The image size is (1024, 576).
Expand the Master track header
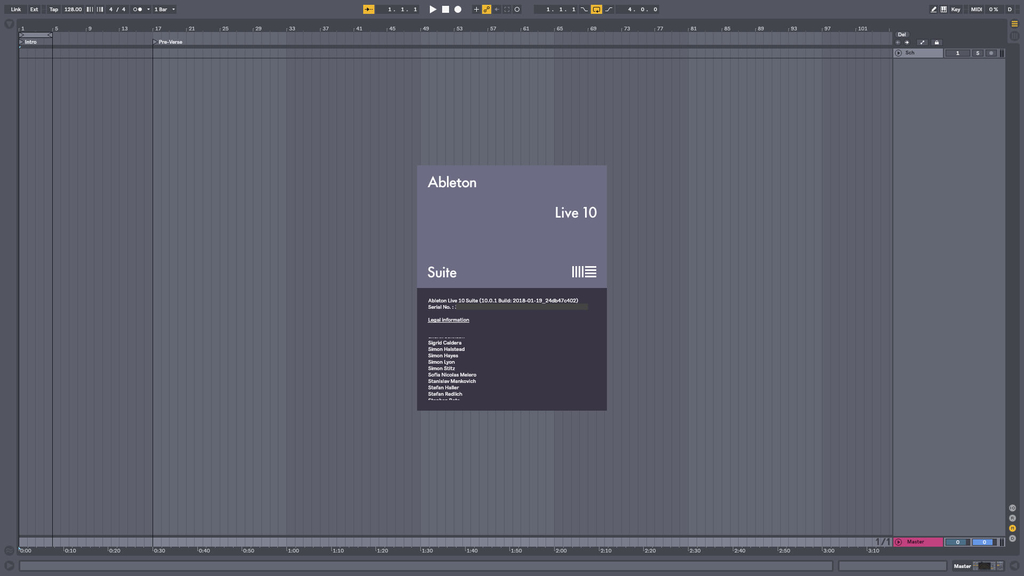coord(898,541)
